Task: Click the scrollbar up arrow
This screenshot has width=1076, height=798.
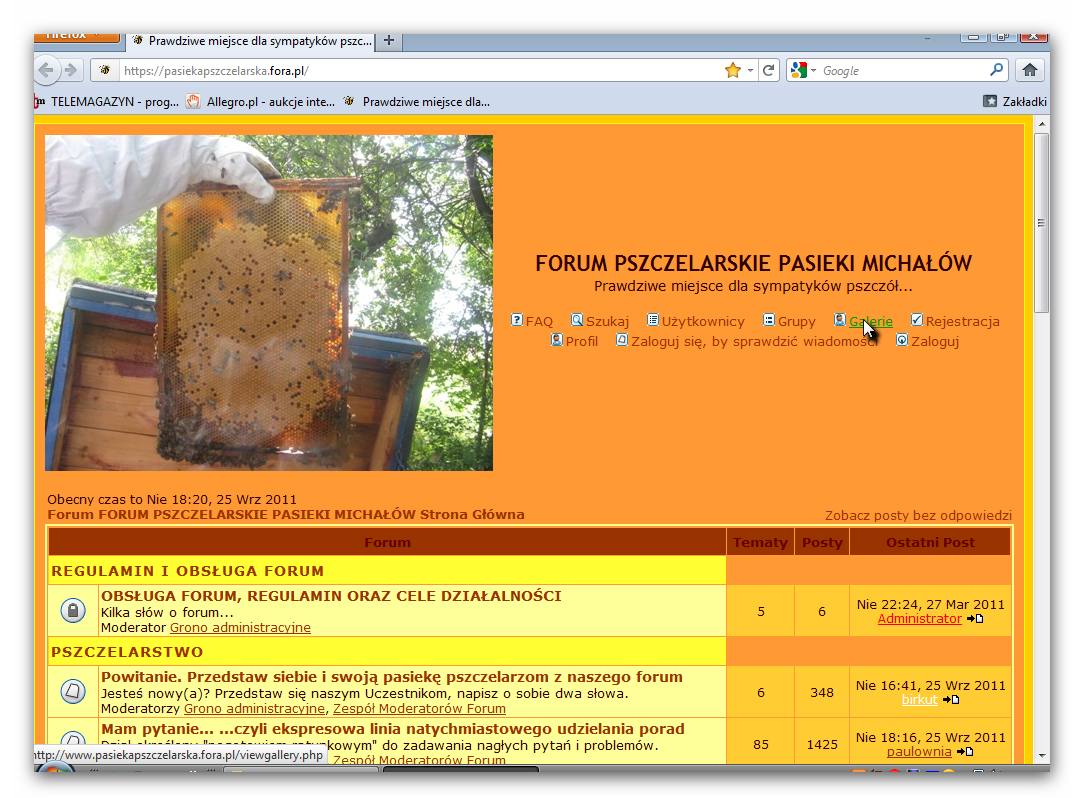Action: click(x=1042, y=124)
